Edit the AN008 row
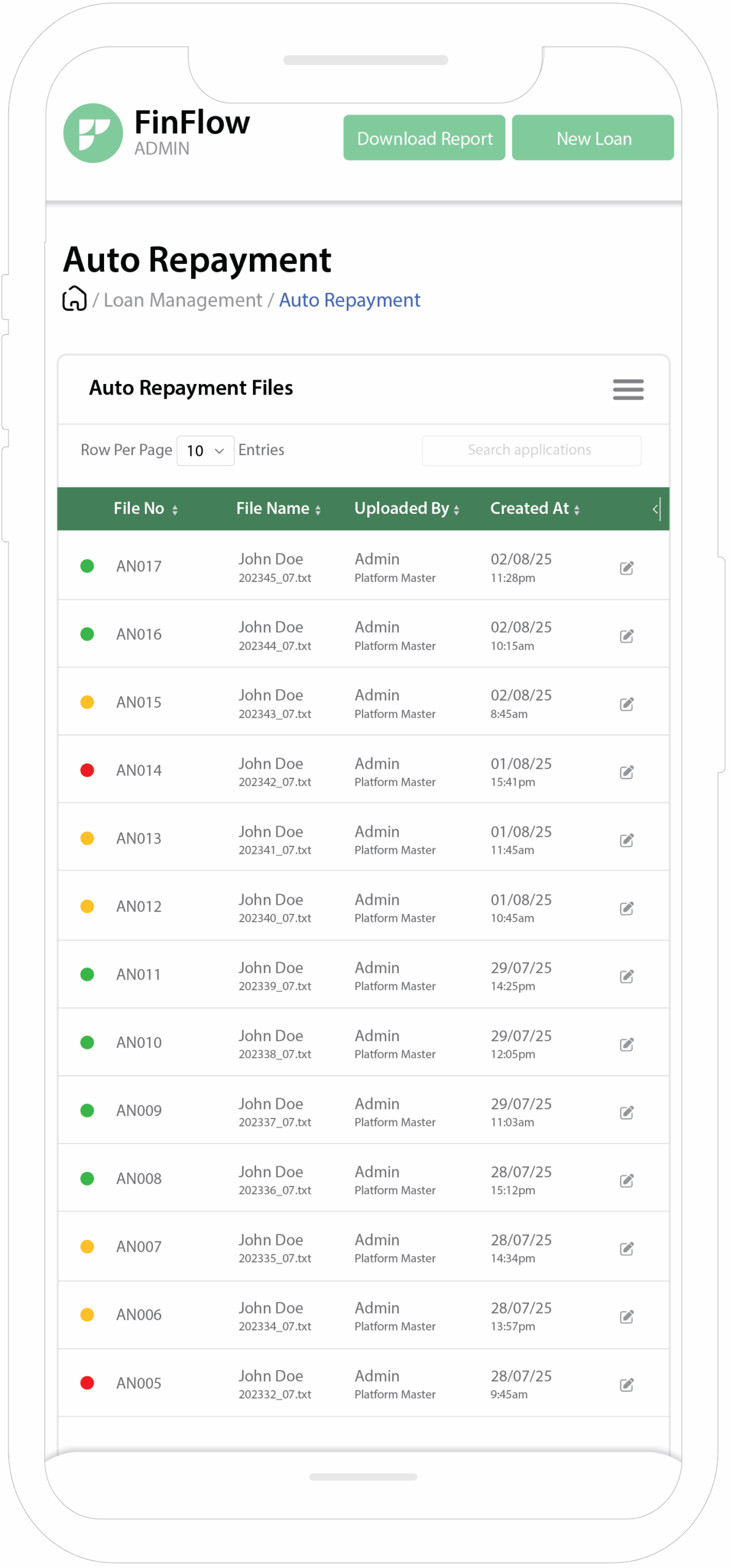730x1568 pixels. tap(626, 1180)
